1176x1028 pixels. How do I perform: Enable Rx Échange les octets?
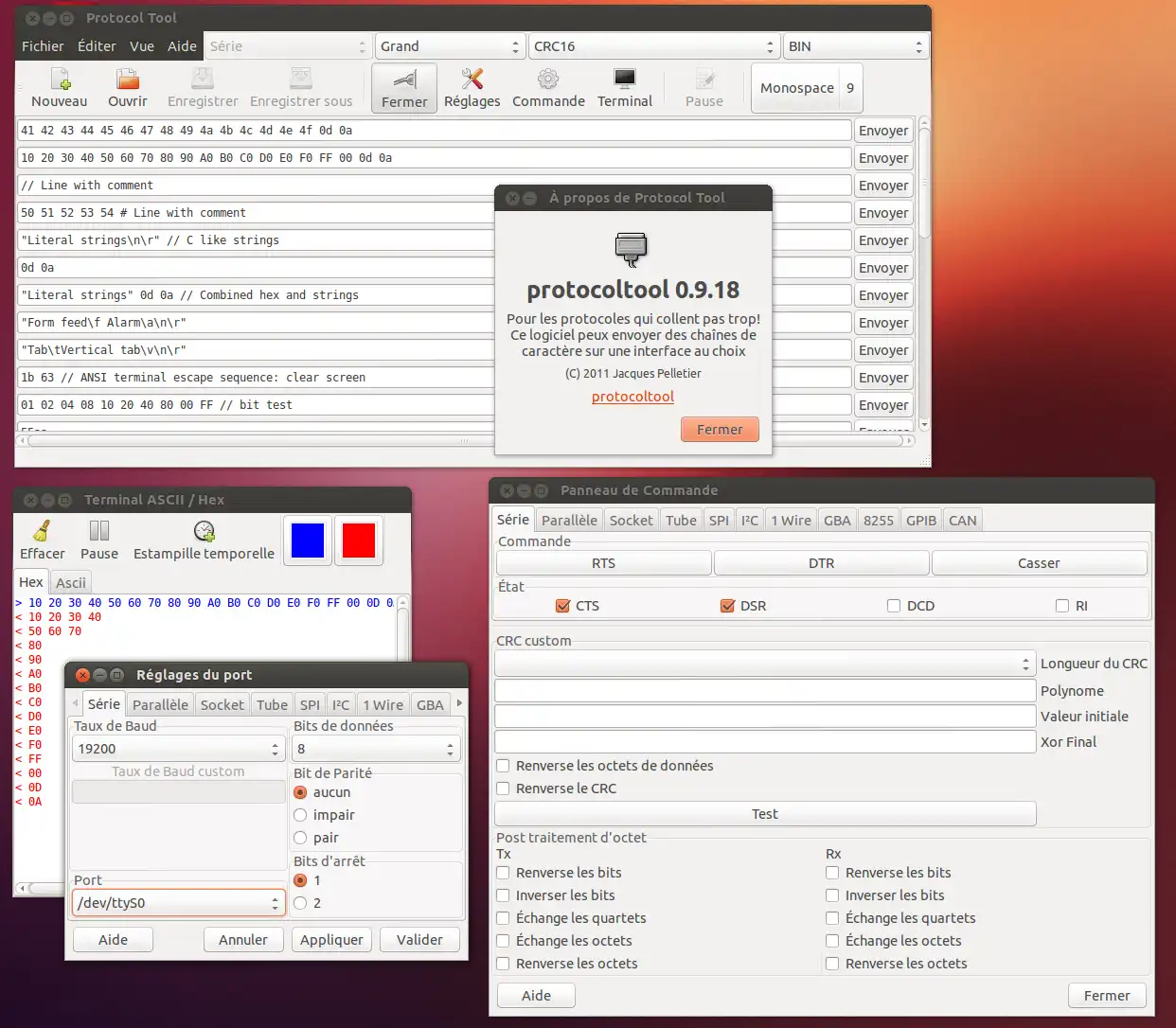pyautogui.click(x=832, y=941)
